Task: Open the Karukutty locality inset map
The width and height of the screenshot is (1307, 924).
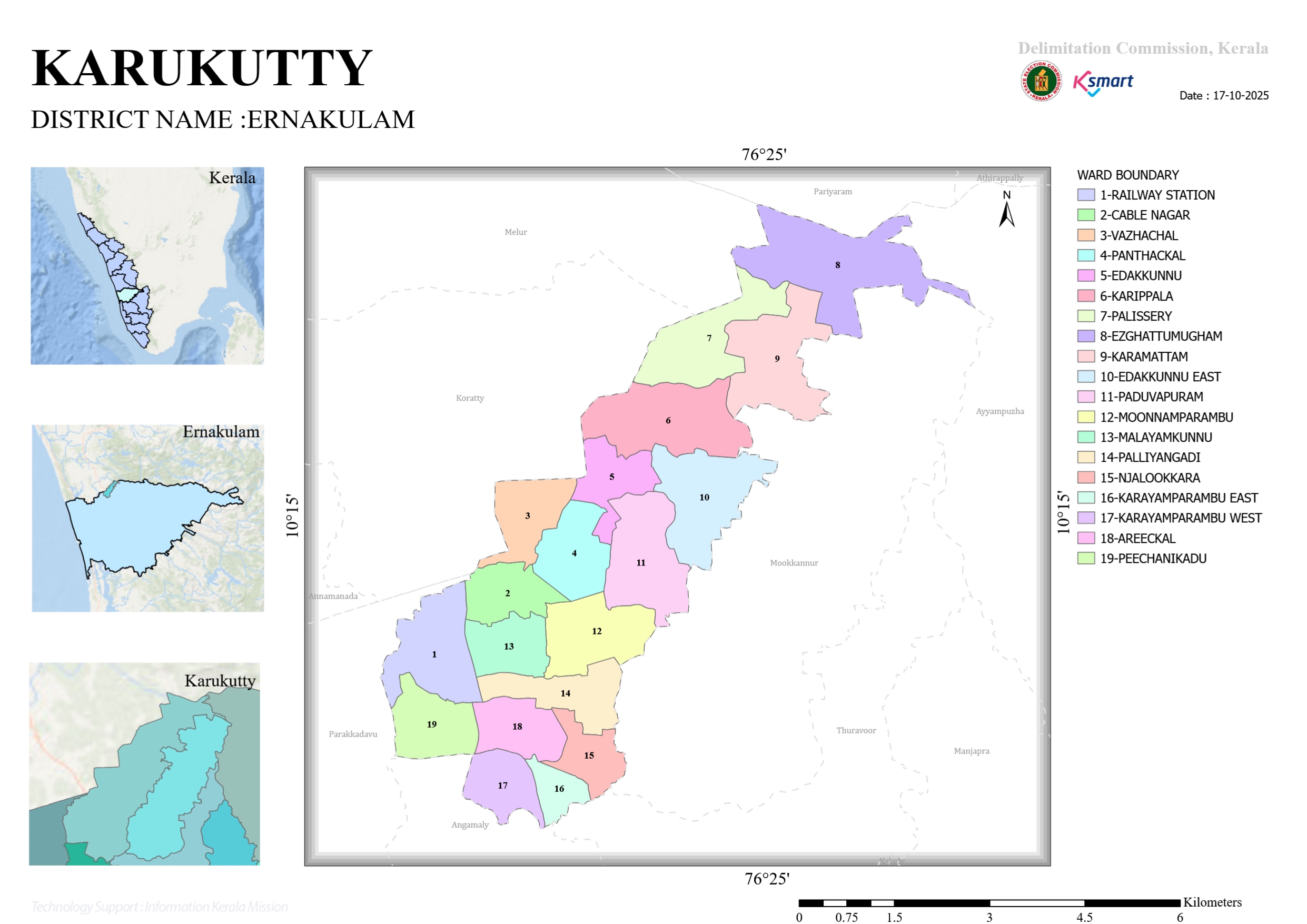Action: tap(145, 763)
